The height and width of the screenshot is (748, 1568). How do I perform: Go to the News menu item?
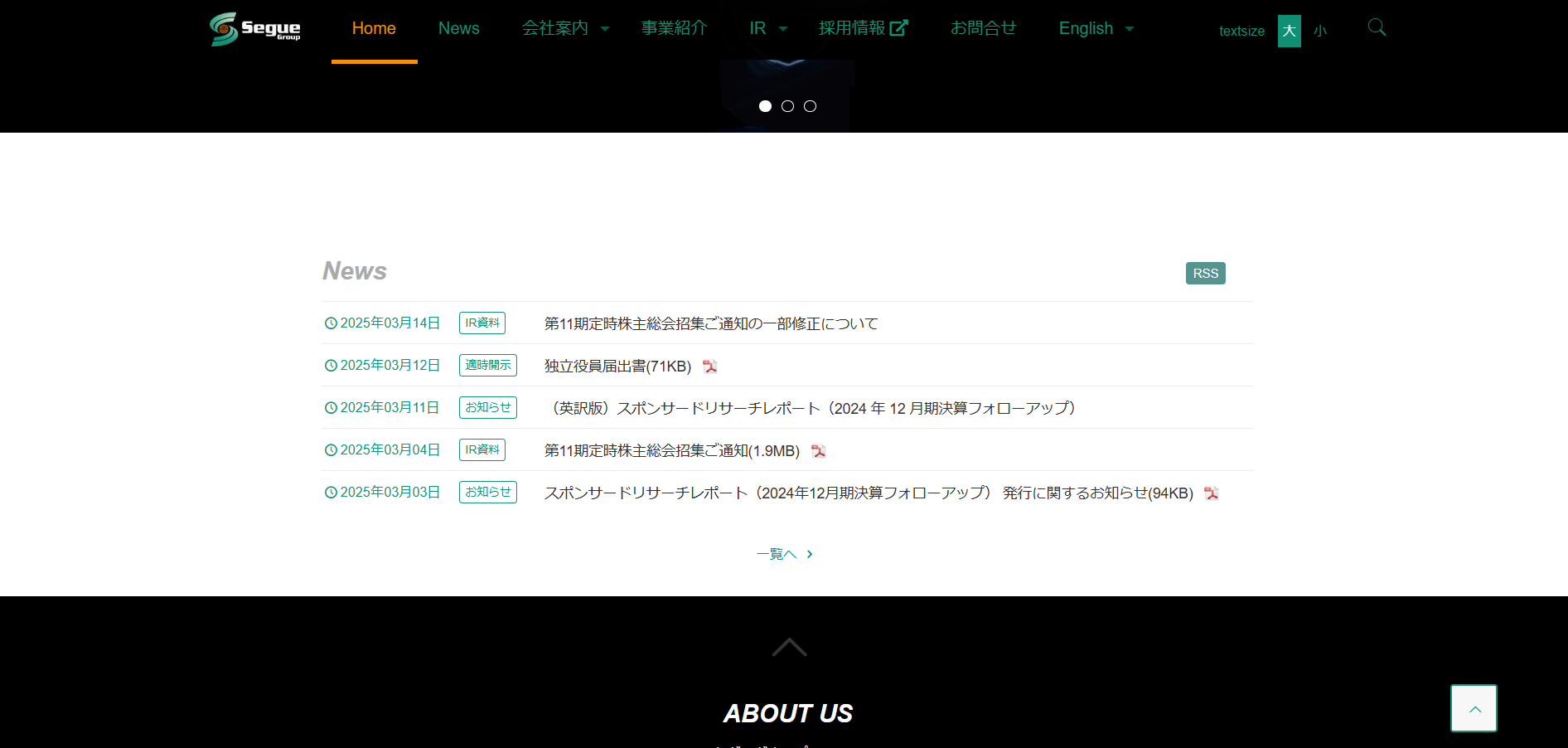(x=458, y=28)
